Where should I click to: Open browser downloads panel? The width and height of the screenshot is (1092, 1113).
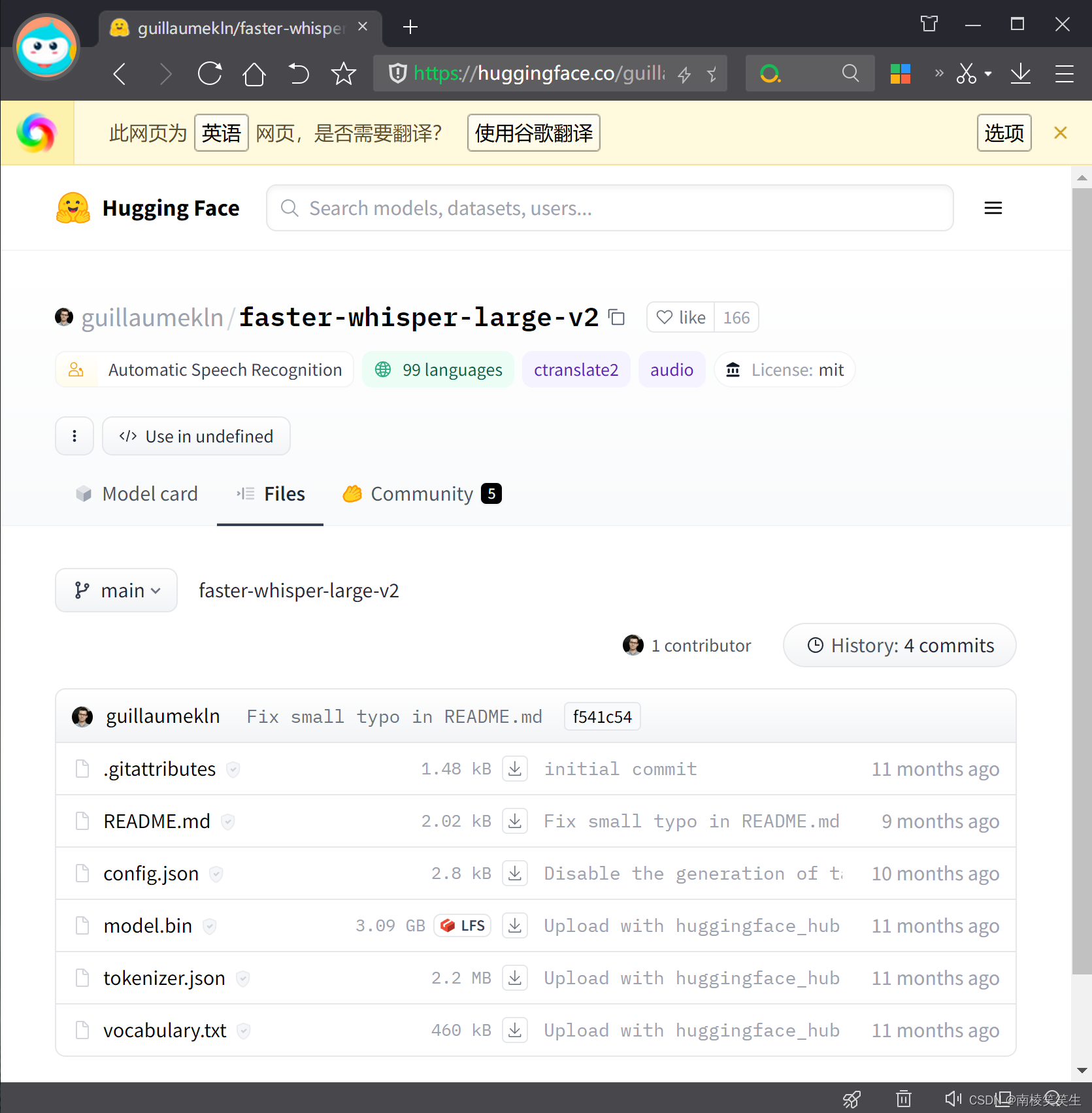(x=1020, y=74)
